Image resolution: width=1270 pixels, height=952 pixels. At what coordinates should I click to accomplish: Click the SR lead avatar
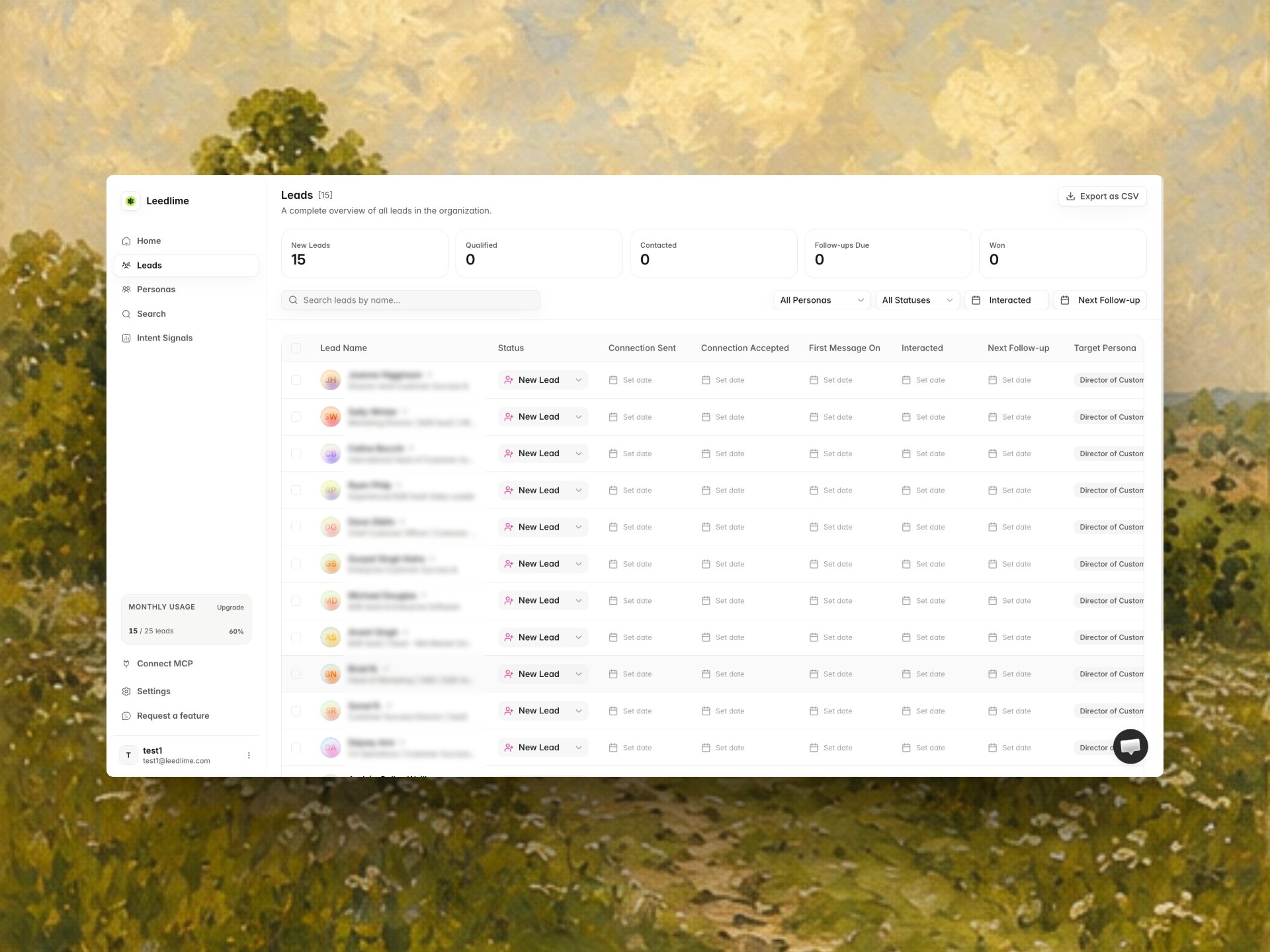331,711
